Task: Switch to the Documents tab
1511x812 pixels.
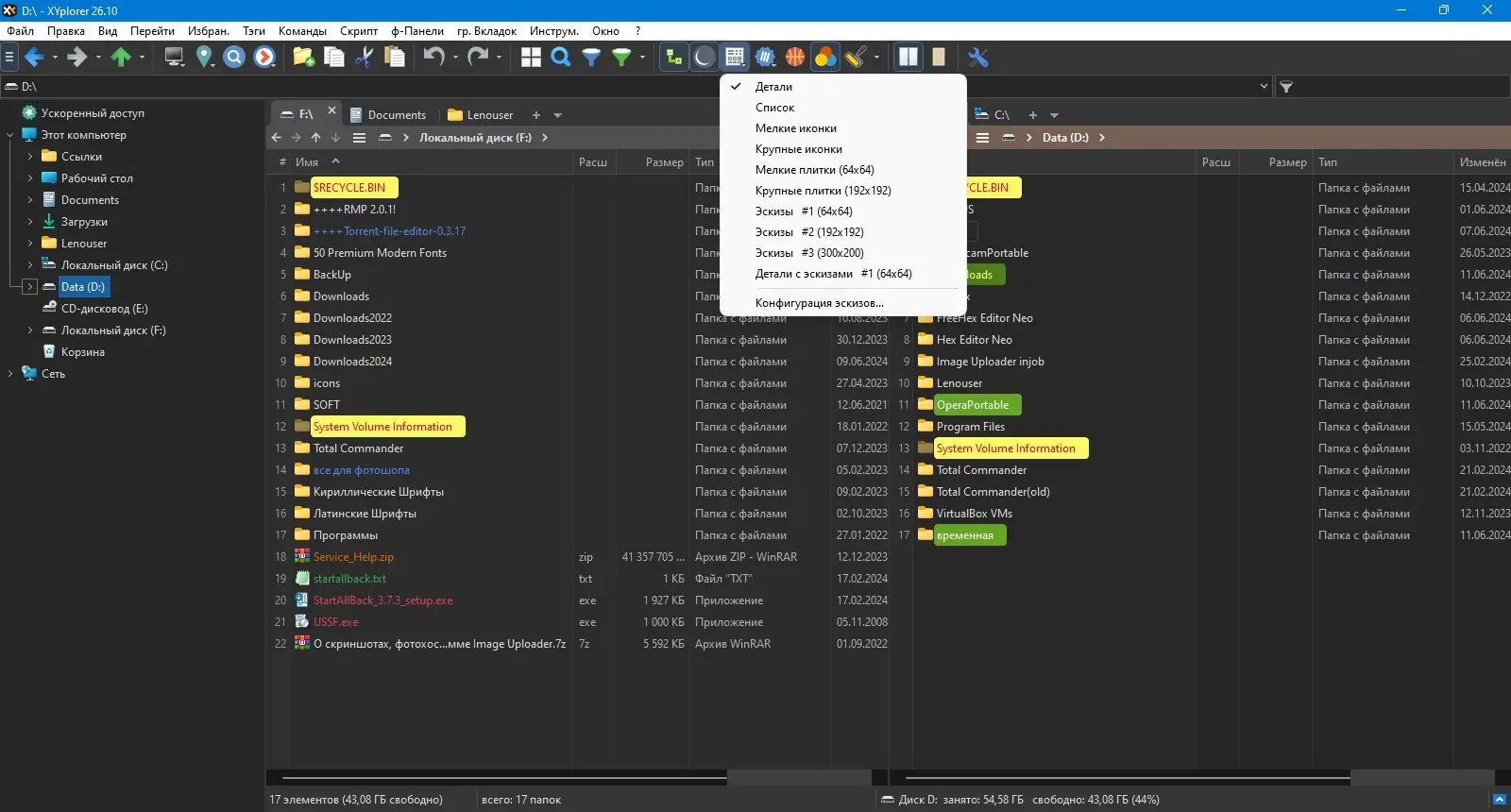Action: click(388, 115)
